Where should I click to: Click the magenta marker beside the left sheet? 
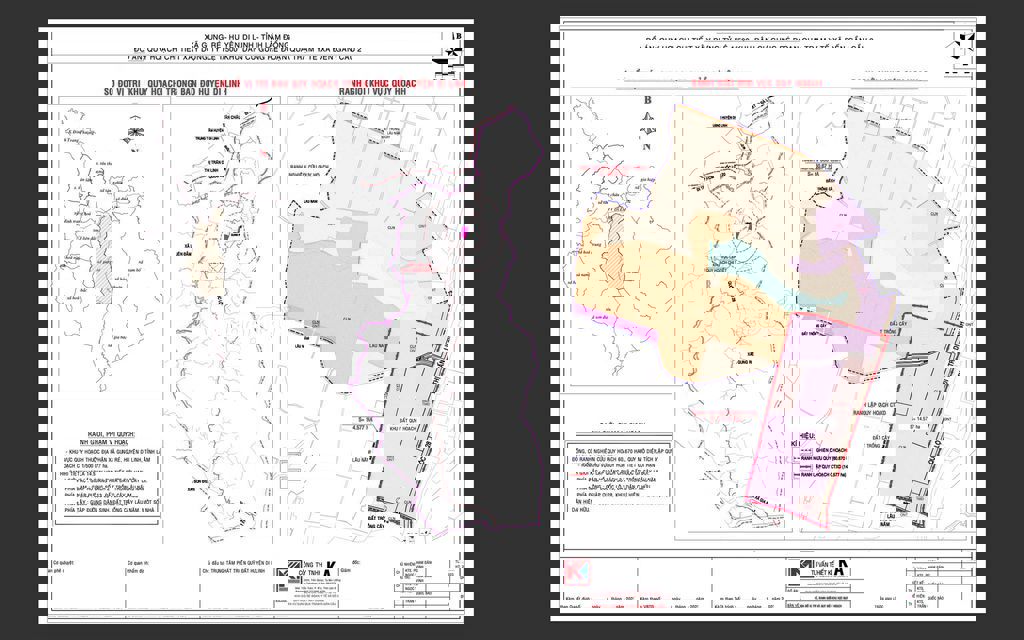click(465, 233)
